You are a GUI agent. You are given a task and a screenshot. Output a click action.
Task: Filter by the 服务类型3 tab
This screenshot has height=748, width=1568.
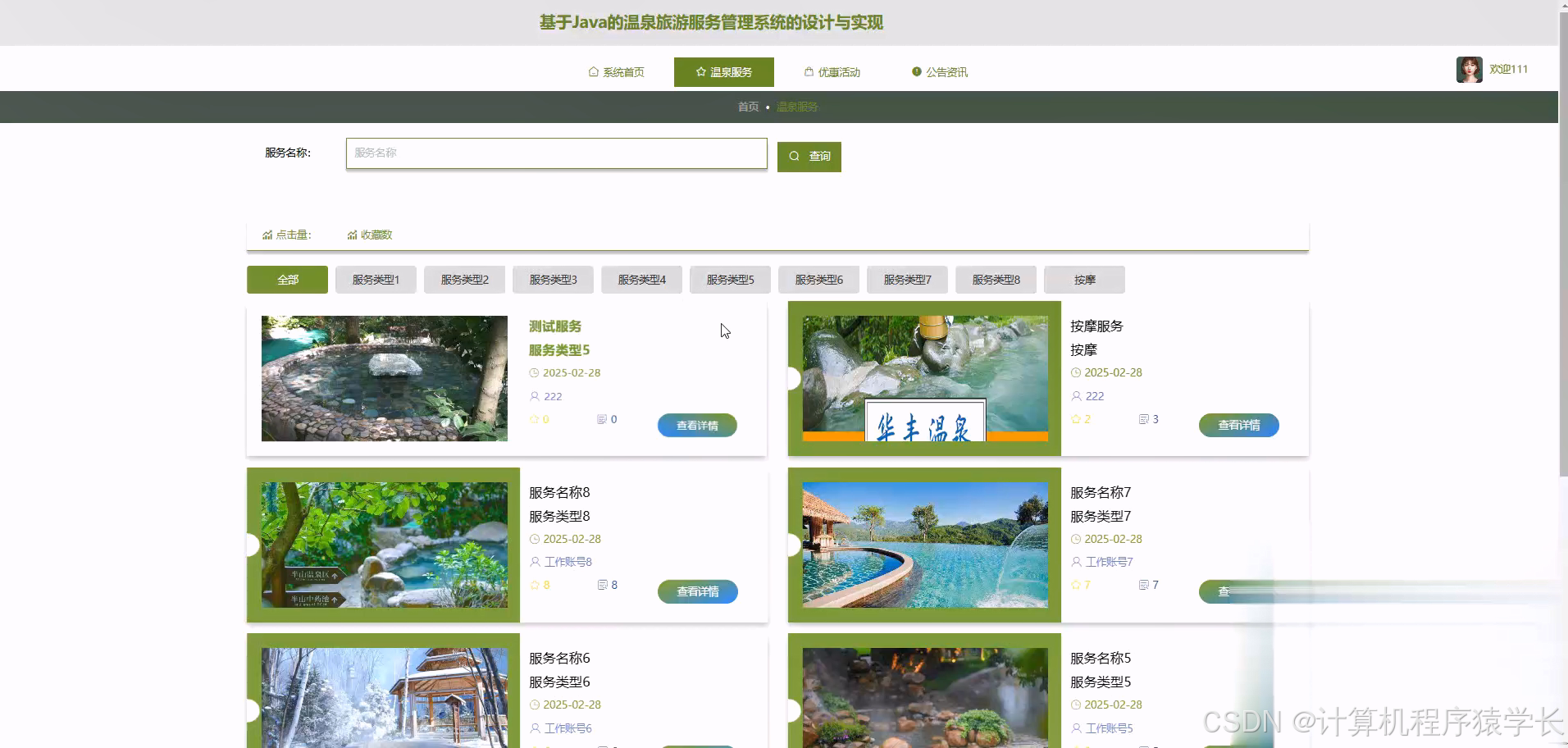[x=553, y=280]
